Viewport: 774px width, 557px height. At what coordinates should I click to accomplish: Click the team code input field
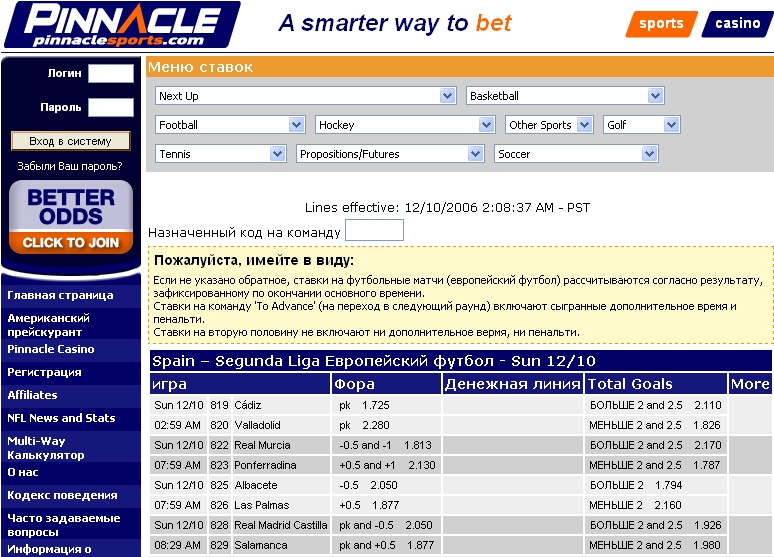[x=374, y=231]
